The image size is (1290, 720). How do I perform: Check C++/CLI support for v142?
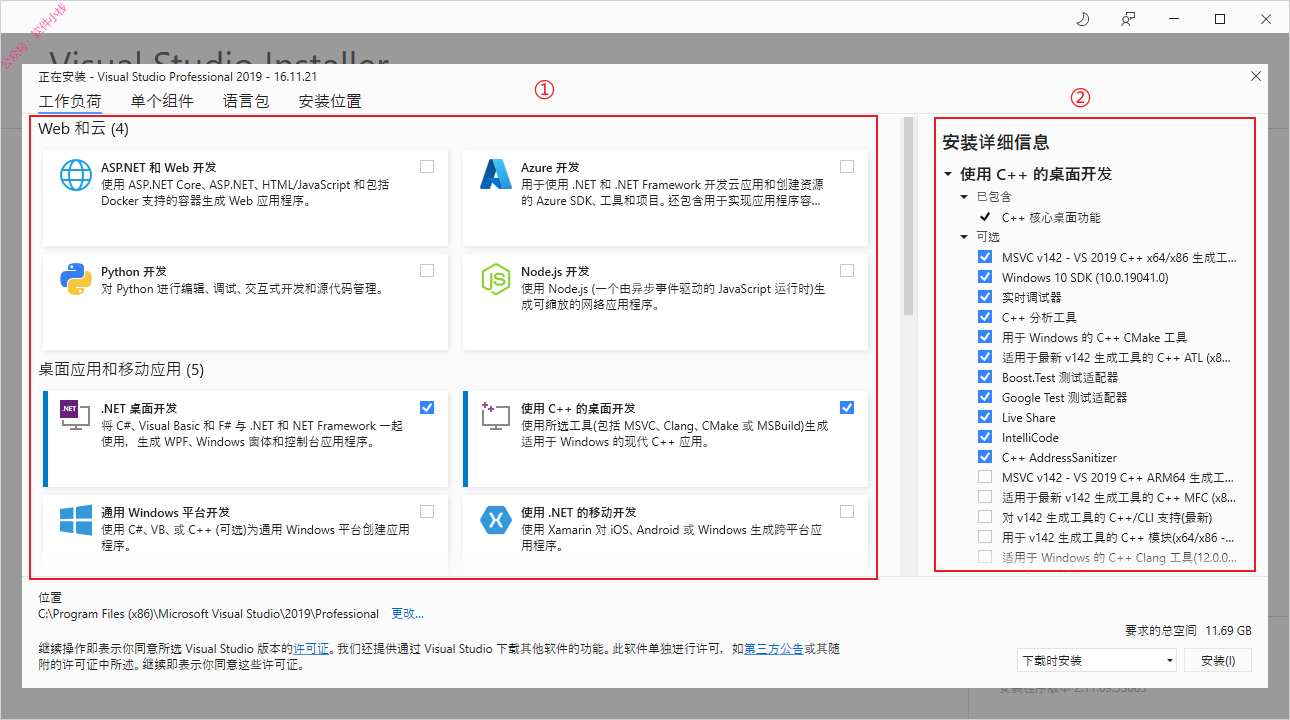(x=985, y=517)
